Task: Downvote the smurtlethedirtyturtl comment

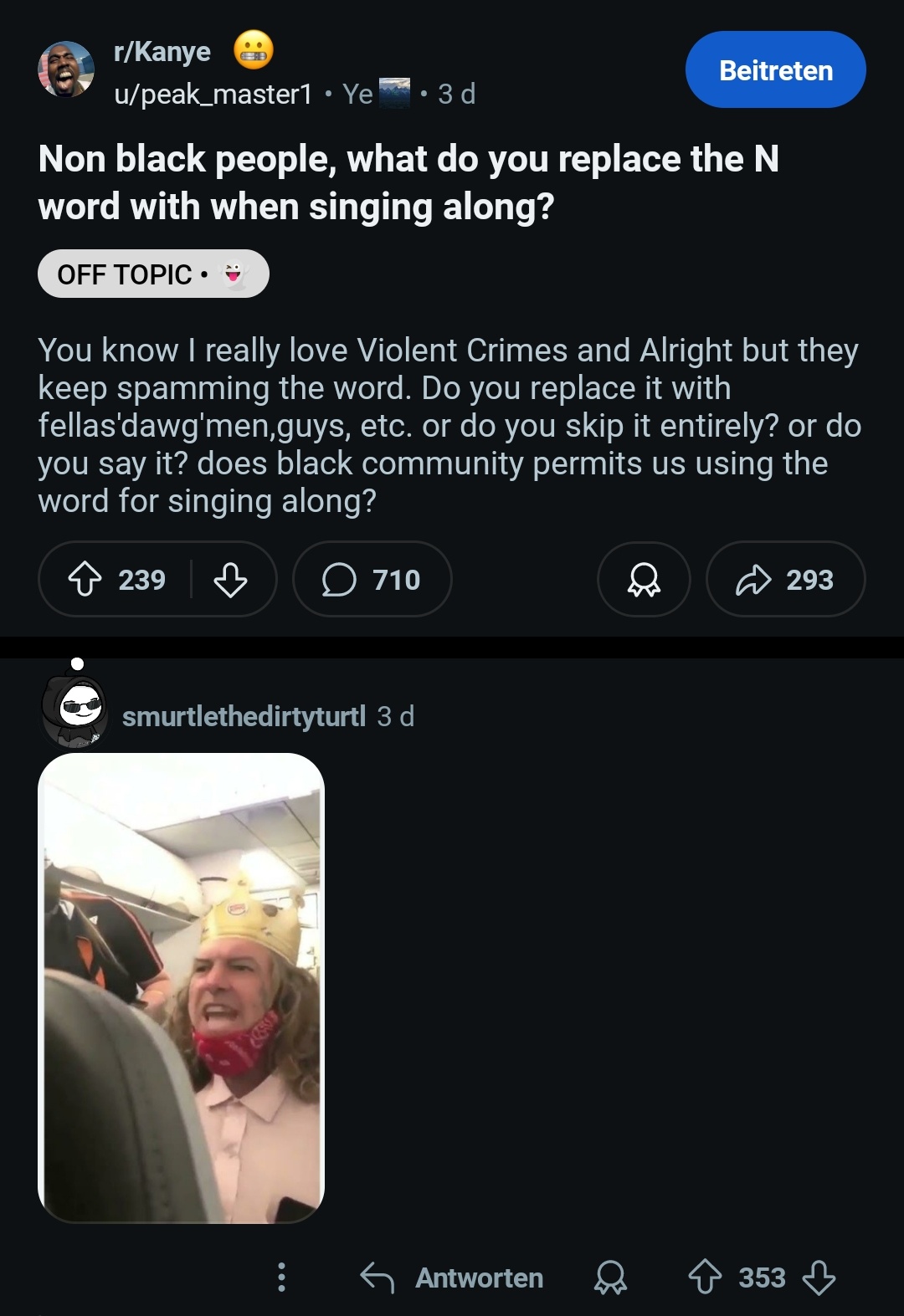Action: [819, 1277]
